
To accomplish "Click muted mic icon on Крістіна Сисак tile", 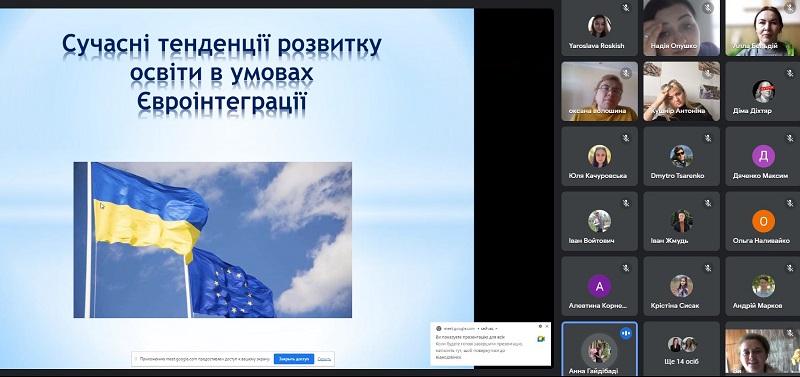I will 708,268.
